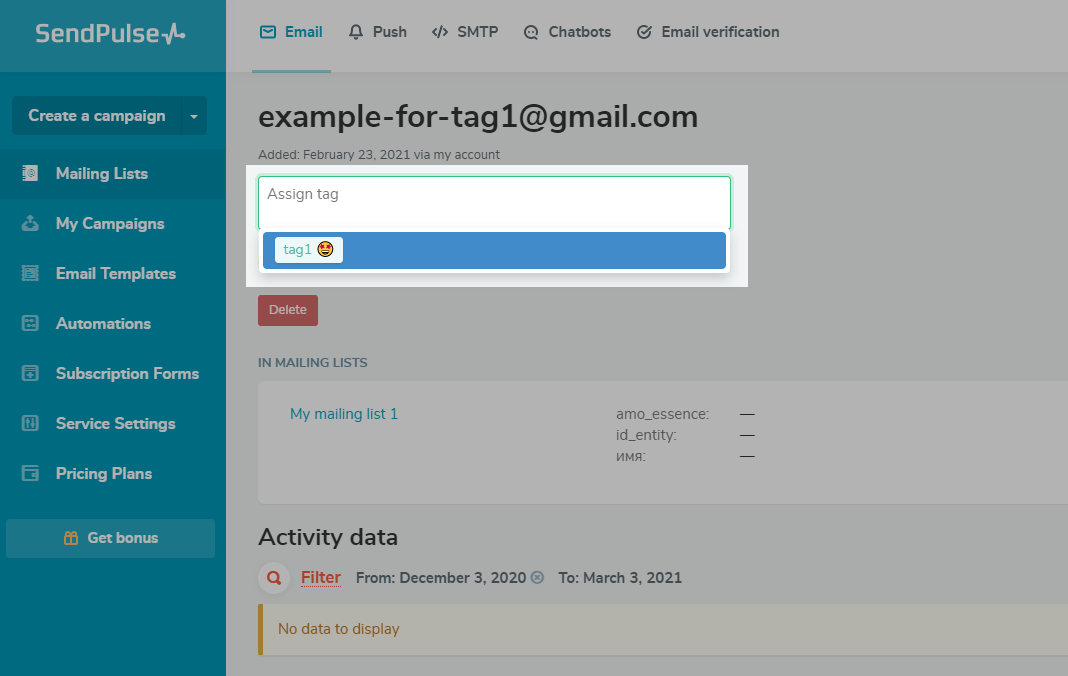Click the Pricing Plans sidebar icon
This screenshot has height=676, width=1068.
[30, 473]
